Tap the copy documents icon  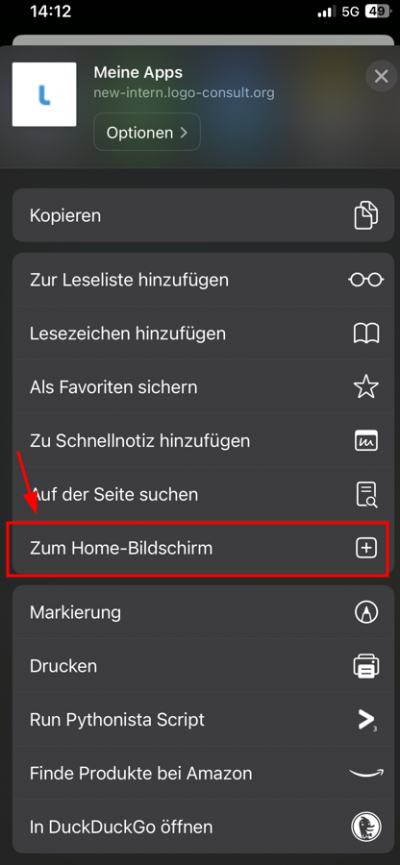(366, 215)
